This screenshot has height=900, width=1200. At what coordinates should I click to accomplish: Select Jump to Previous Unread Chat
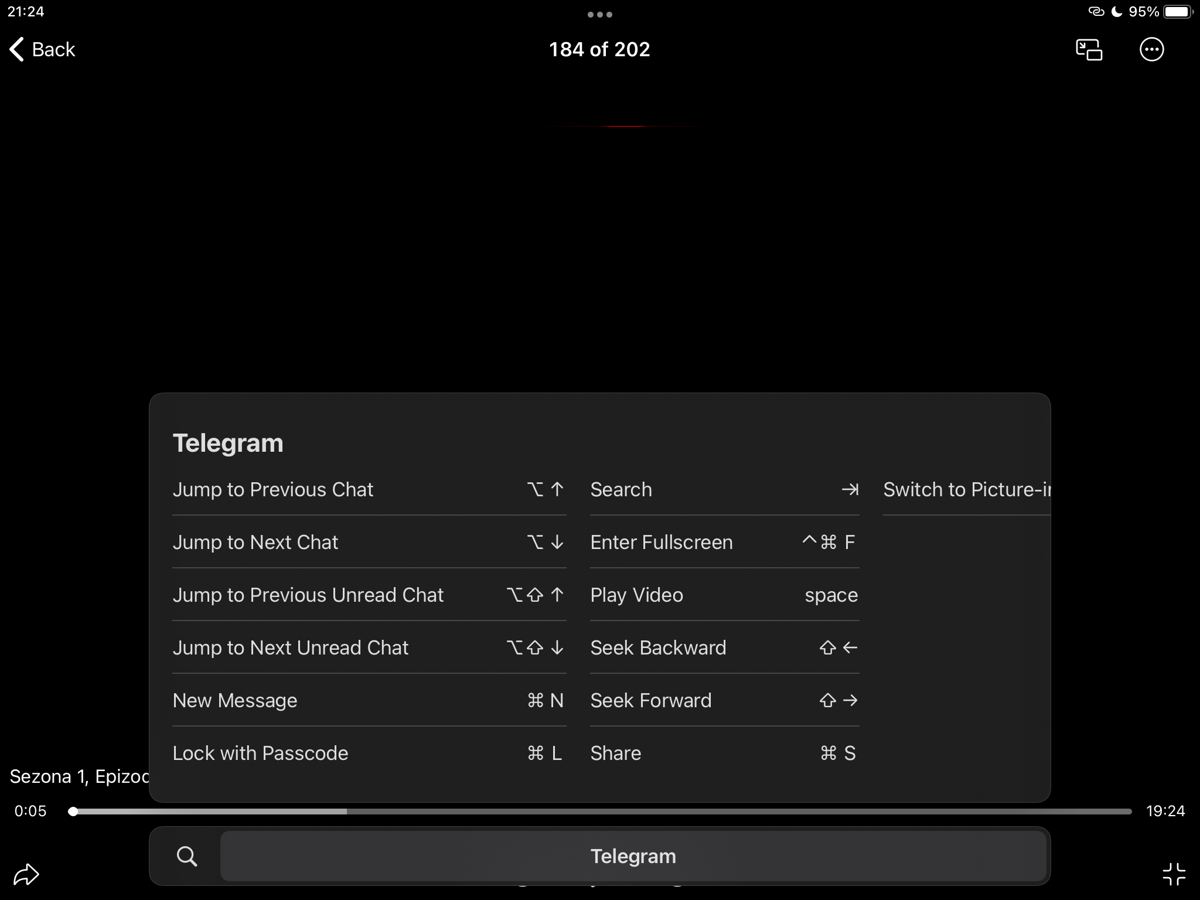369,595
